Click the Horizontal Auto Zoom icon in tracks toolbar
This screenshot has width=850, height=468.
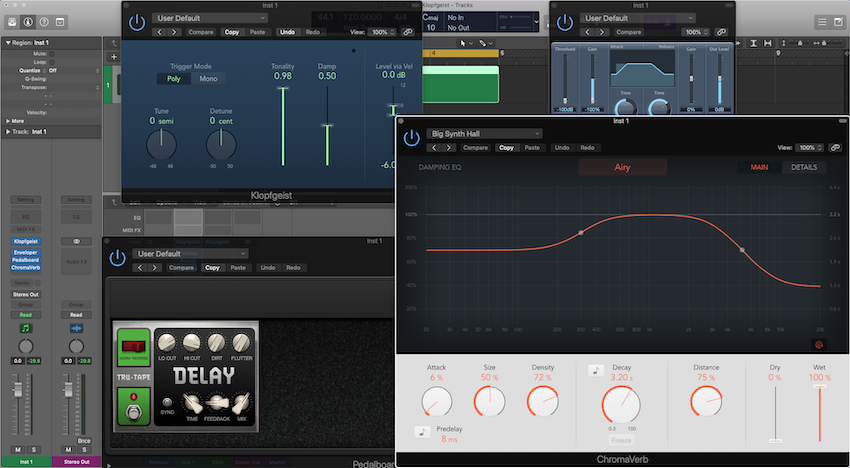(768, 43)
